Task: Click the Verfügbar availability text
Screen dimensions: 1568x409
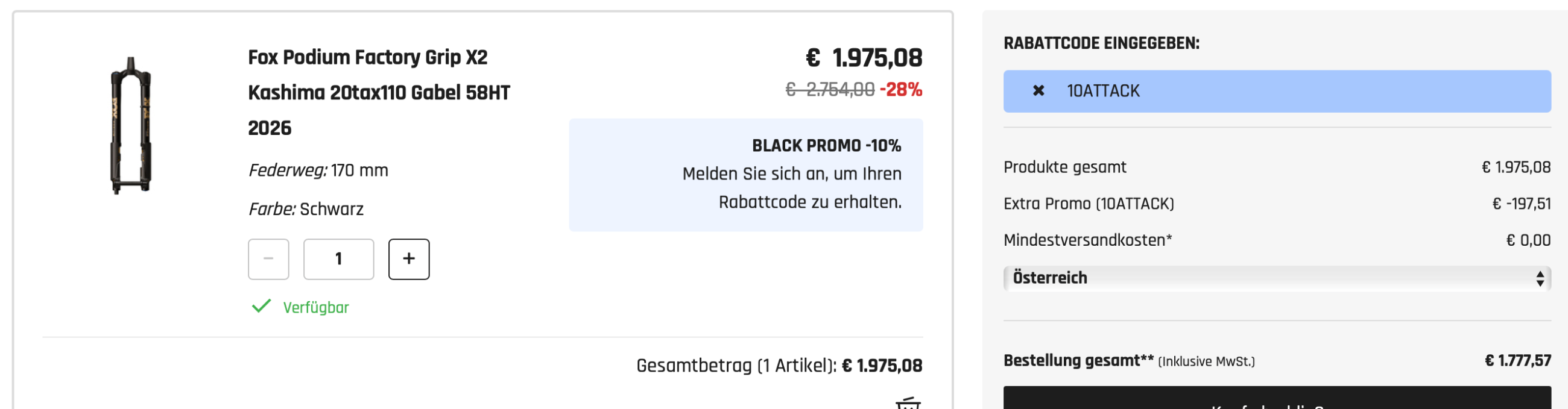Action: 316,308
